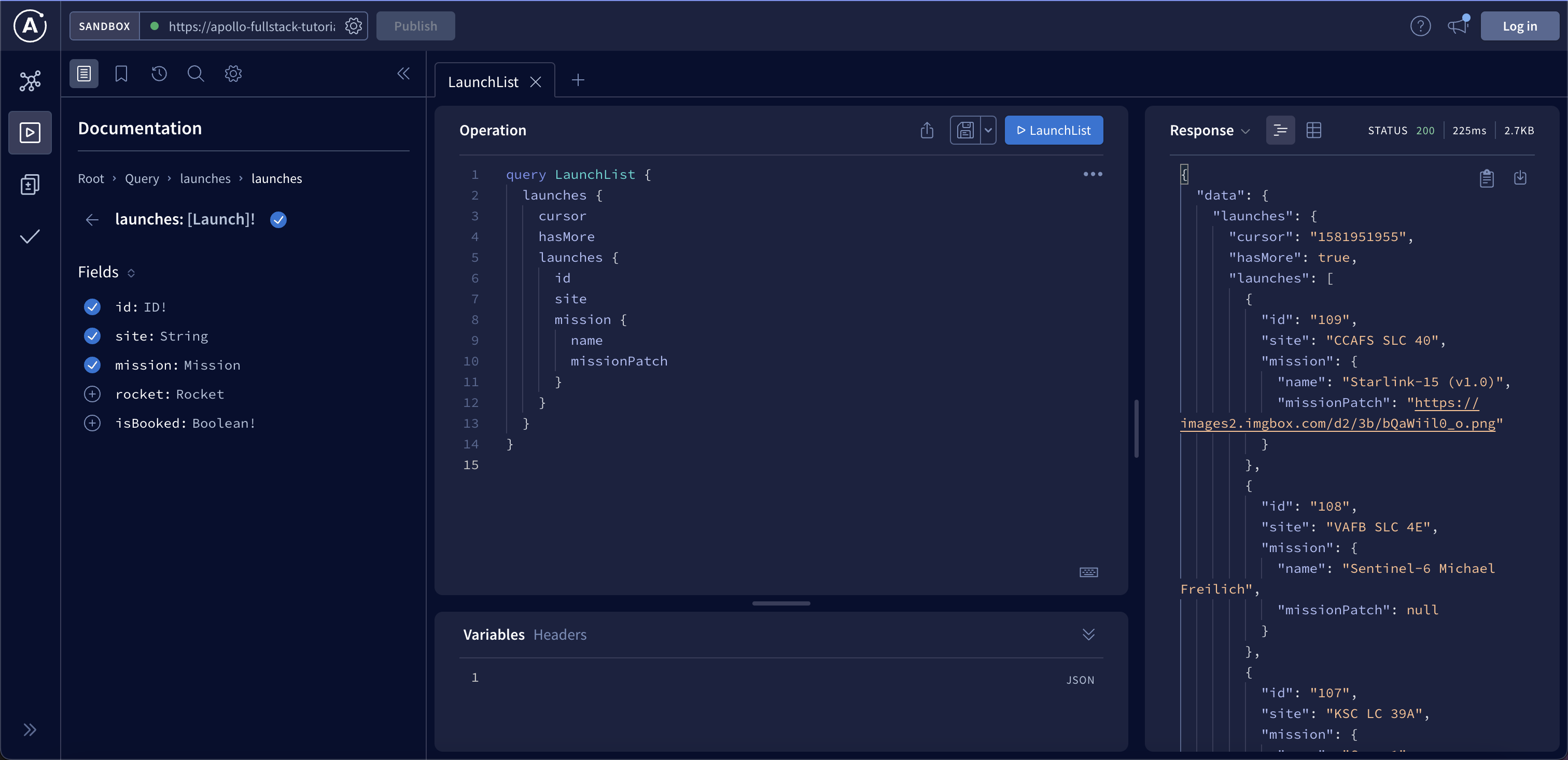Screen dimensions: 1568x760
Task: Open the schema search icon
Action: 195,74
